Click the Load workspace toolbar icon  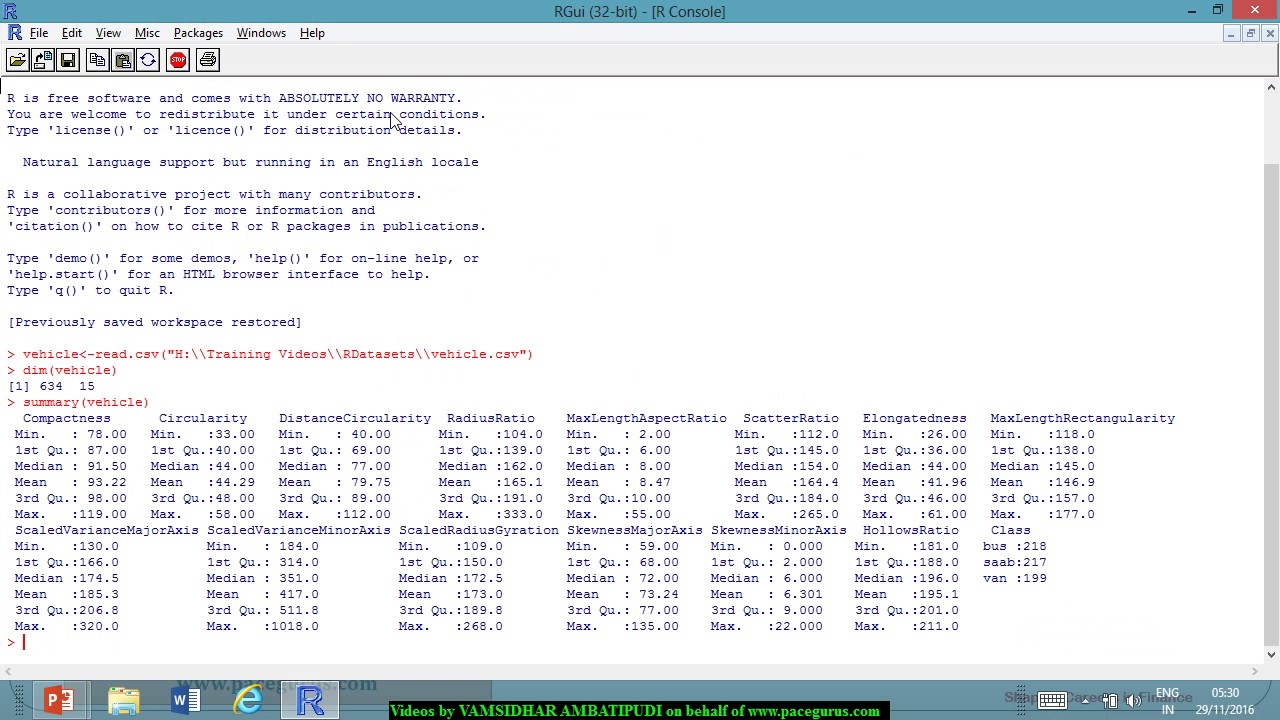43,60
